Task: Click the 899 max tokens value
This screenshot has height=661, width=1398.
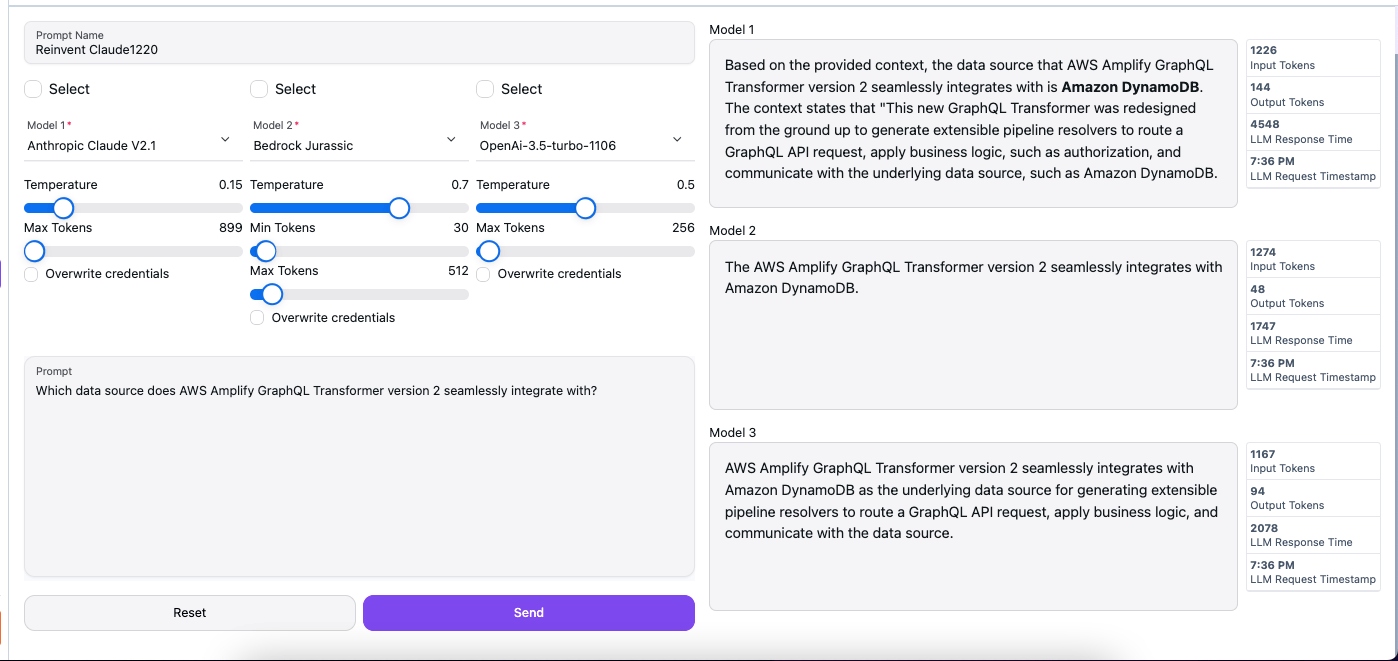Action: coord(231,228)
